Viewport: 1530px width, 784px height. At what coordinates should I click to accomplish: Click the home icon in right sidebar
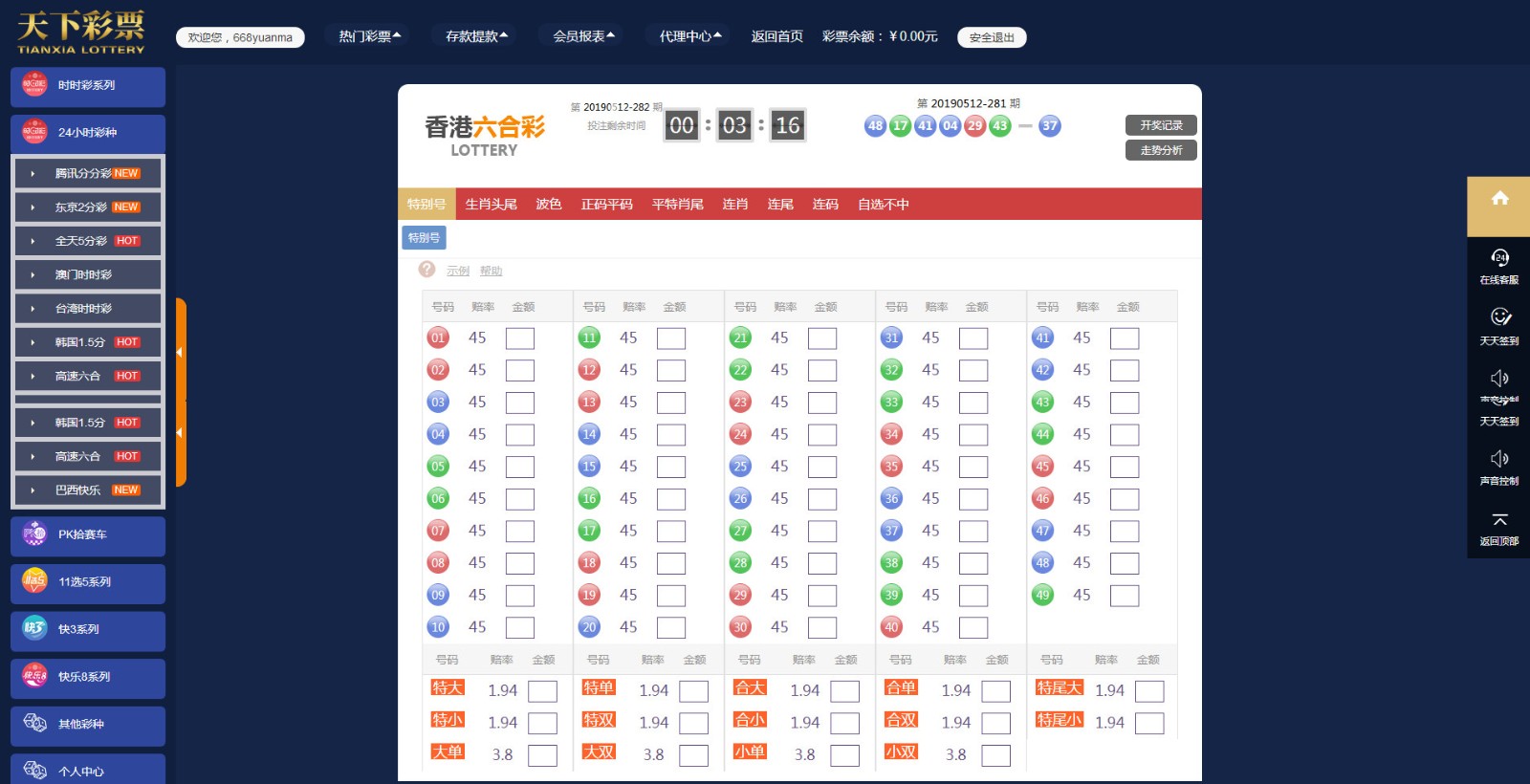[x=1499, y=199]
